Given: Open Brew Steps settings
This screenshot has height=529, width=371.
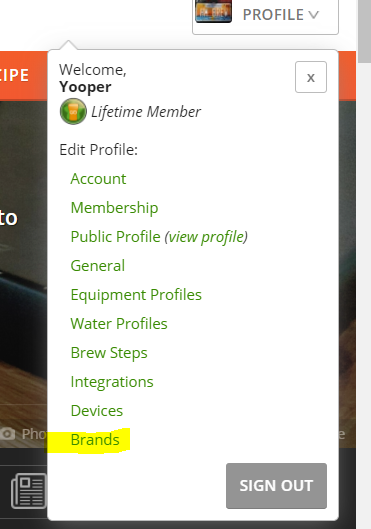Looking at the screenshot, I should coord(109,353).
